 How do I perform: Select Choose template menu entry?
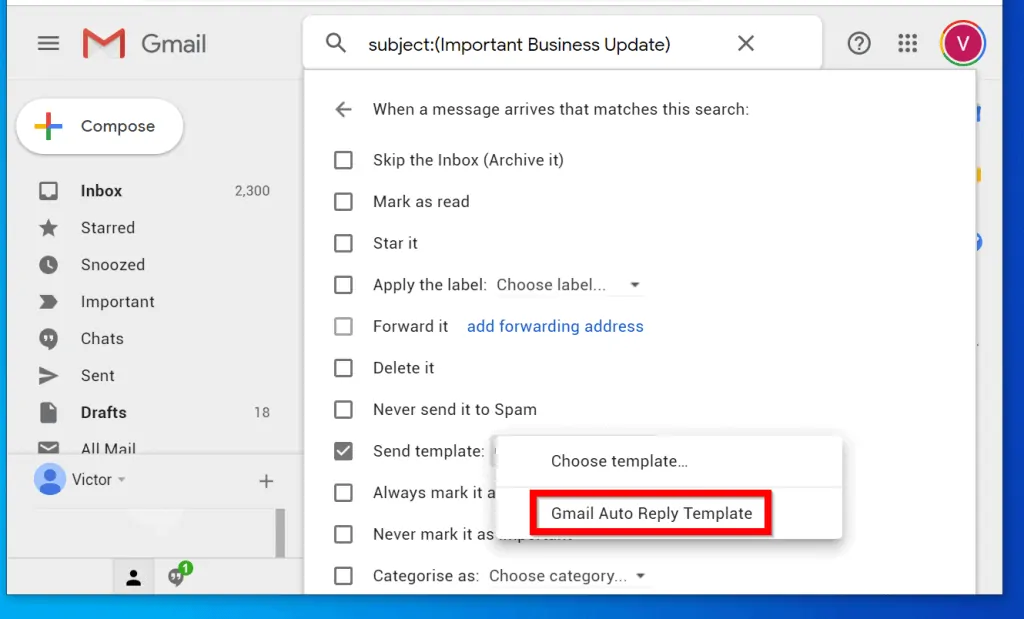(619, 461)
